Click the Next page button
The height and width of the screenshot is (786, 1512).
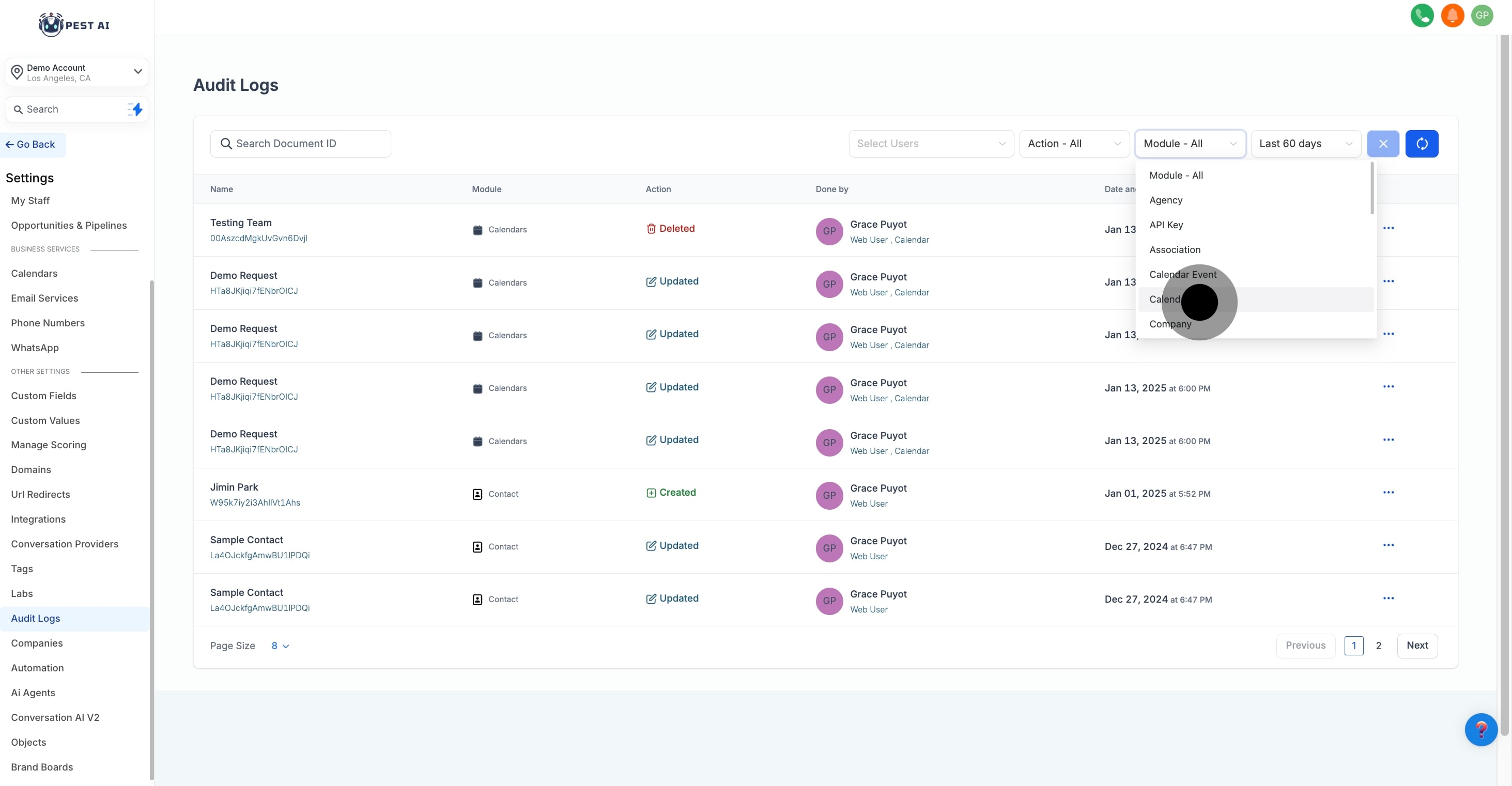(x=1416, y=645)
